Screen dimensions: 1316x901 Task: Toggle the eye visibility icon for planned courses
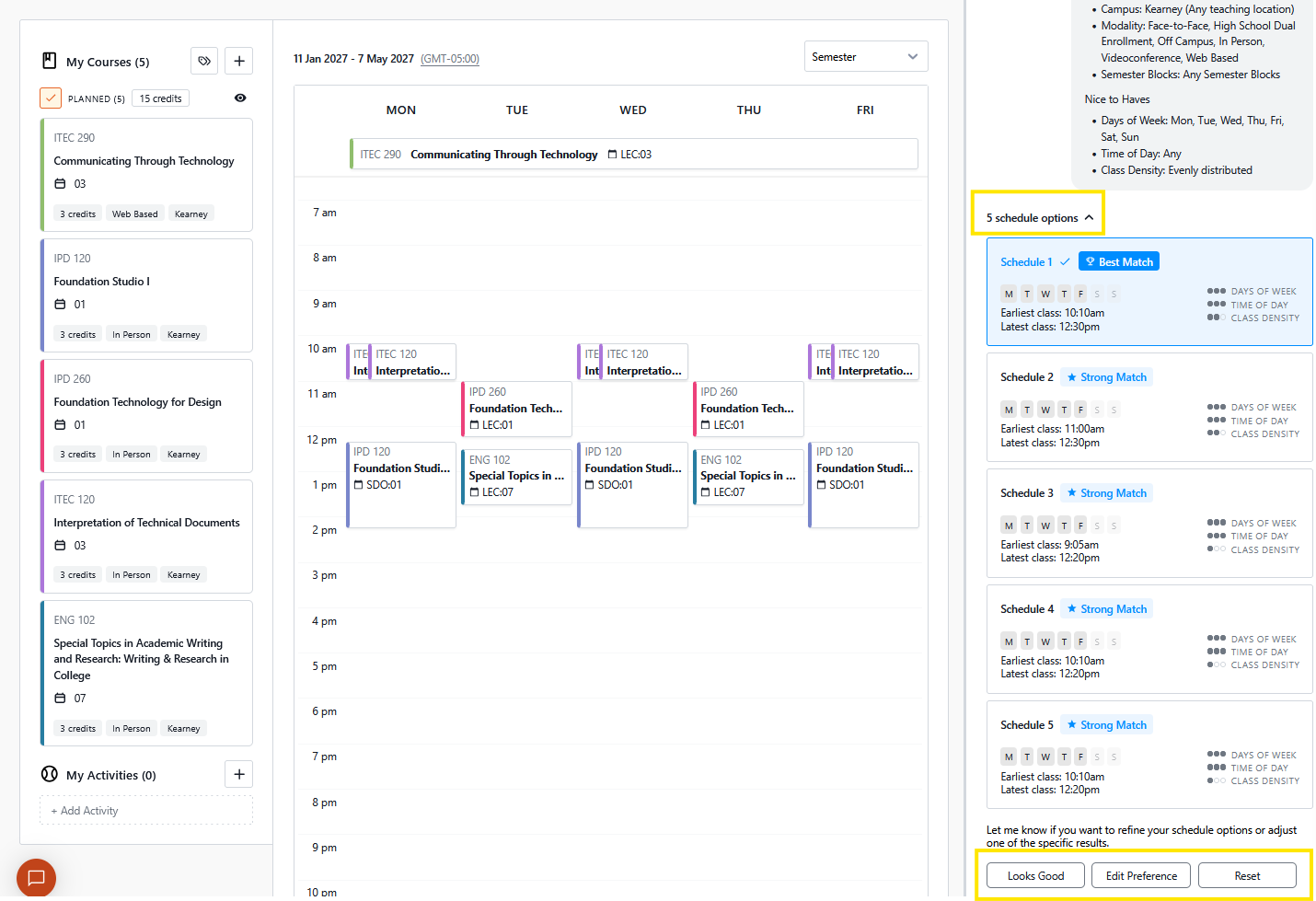pos(240,98)
